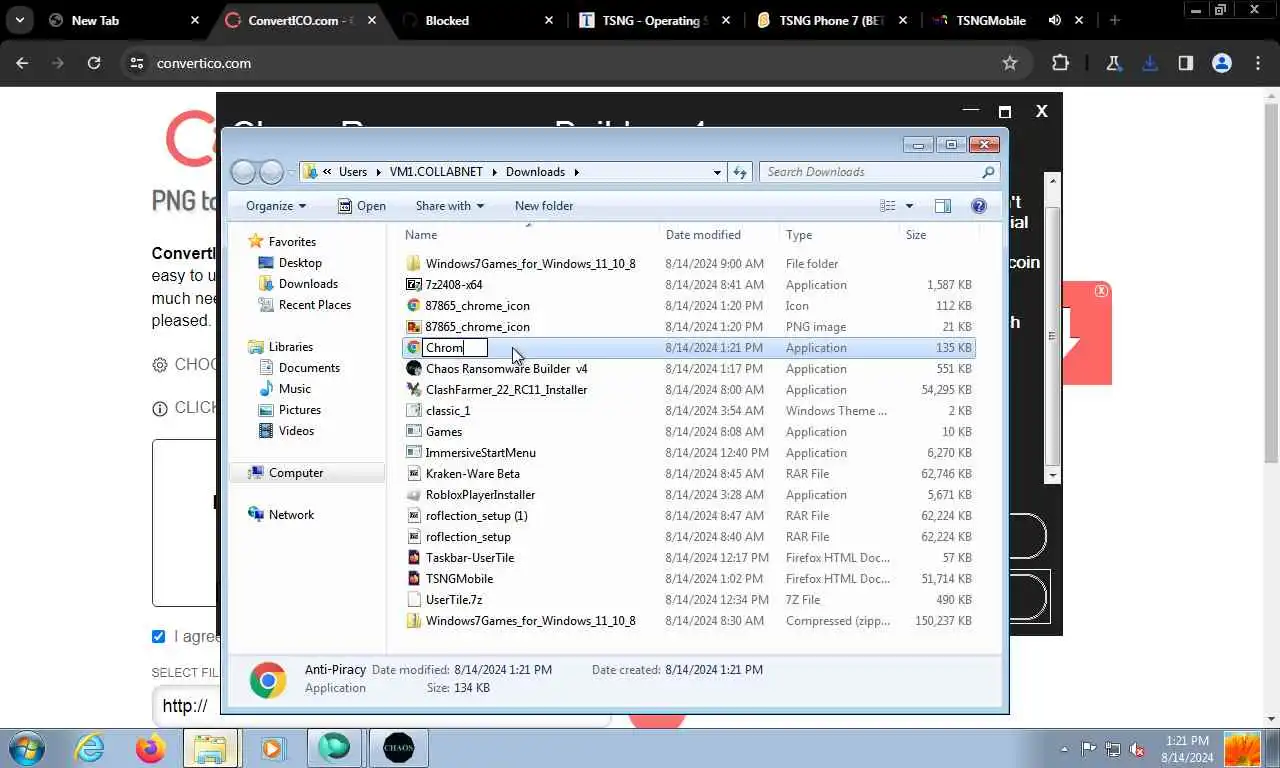This screenshot has width=1280, height=768.
Task: Switch to TSNG - Operating tab
Action: pyautogui.click(x=654, y=20)
